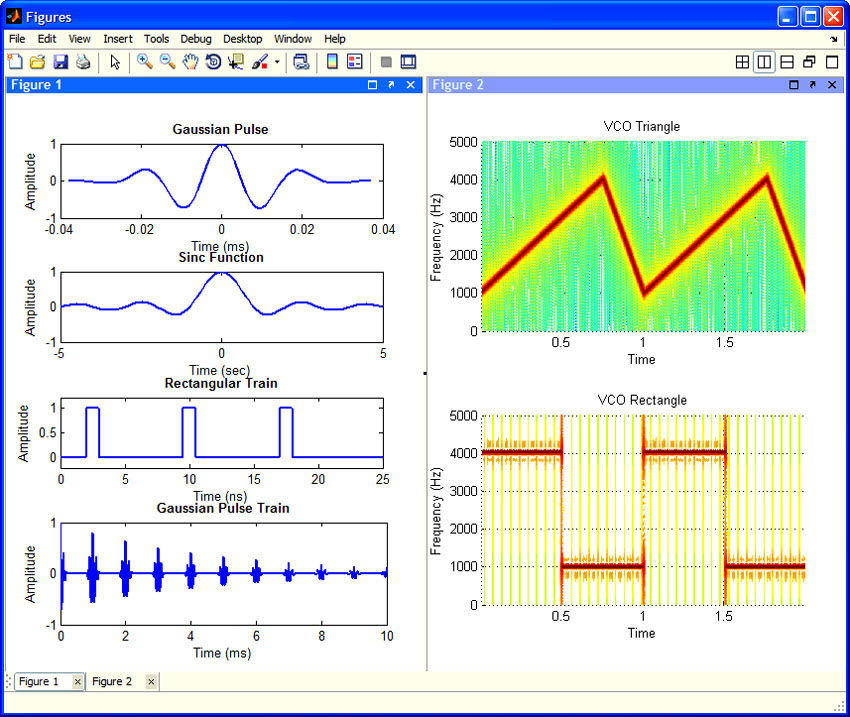Create a new figure

(14, 61)
